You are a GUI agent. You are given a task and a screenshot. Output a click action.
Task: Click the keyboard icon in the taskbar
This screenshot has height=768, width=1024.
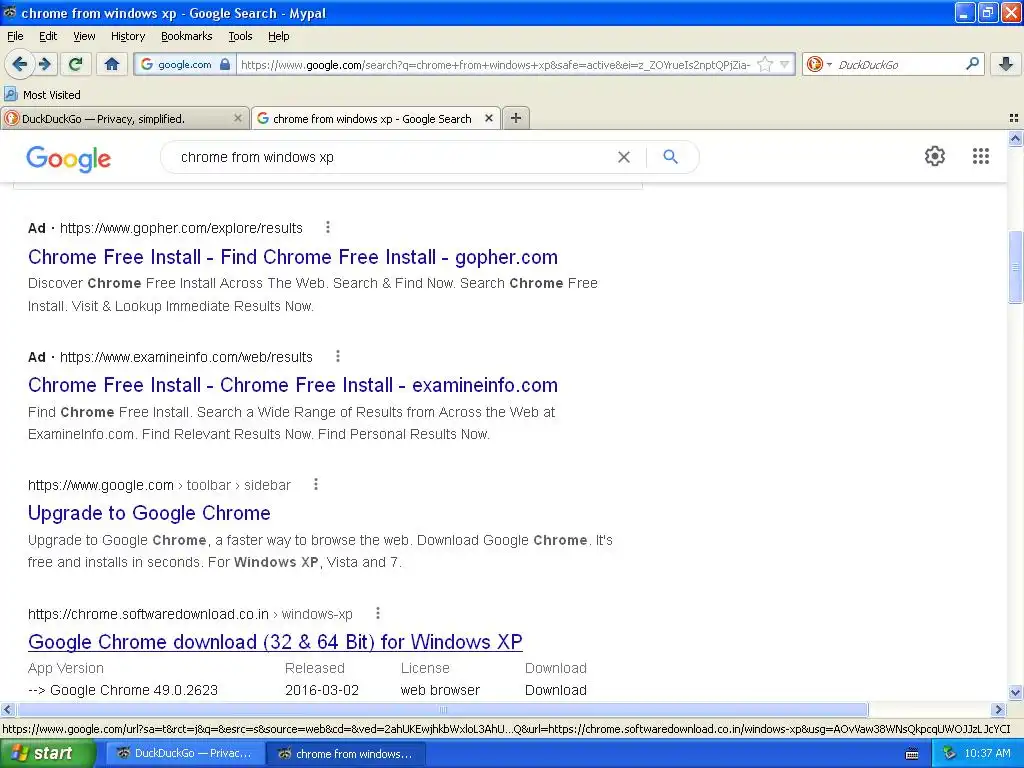[x=912, y=754]
